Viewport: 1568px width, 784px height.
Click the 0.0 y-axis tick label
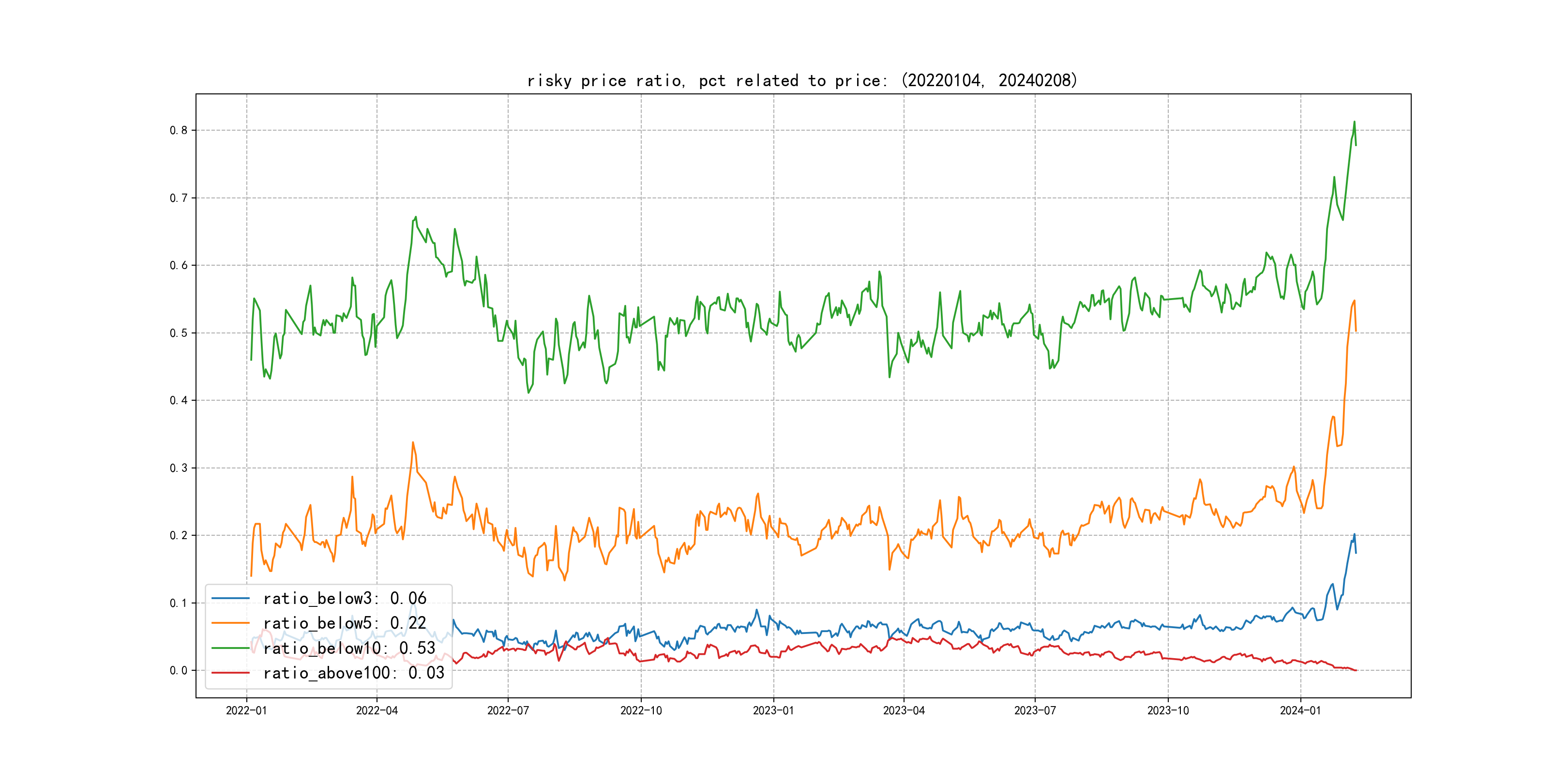(179, 670)
